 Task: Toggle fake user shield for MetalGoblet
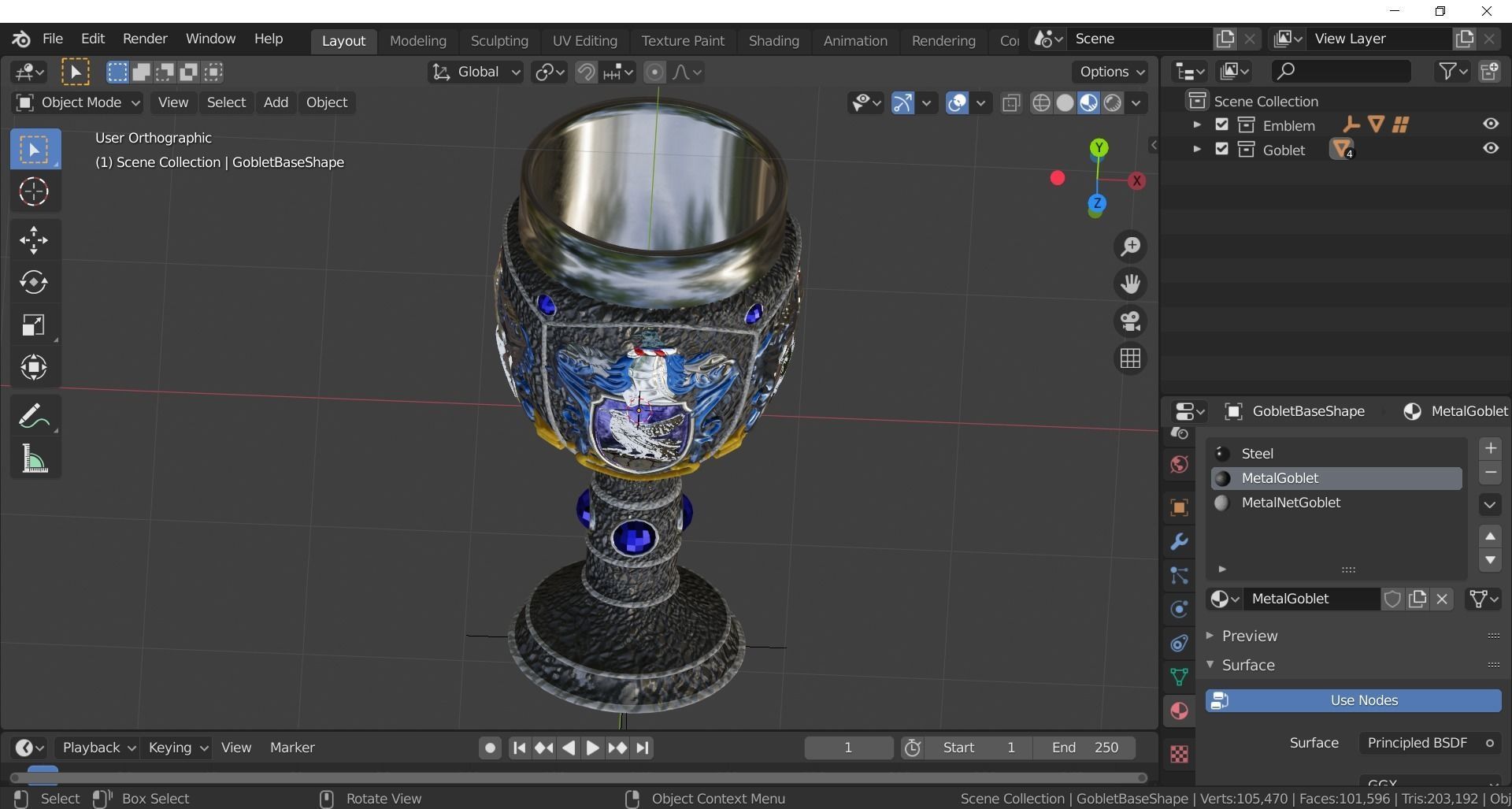pyautogui.click(x=1392, y=599)
